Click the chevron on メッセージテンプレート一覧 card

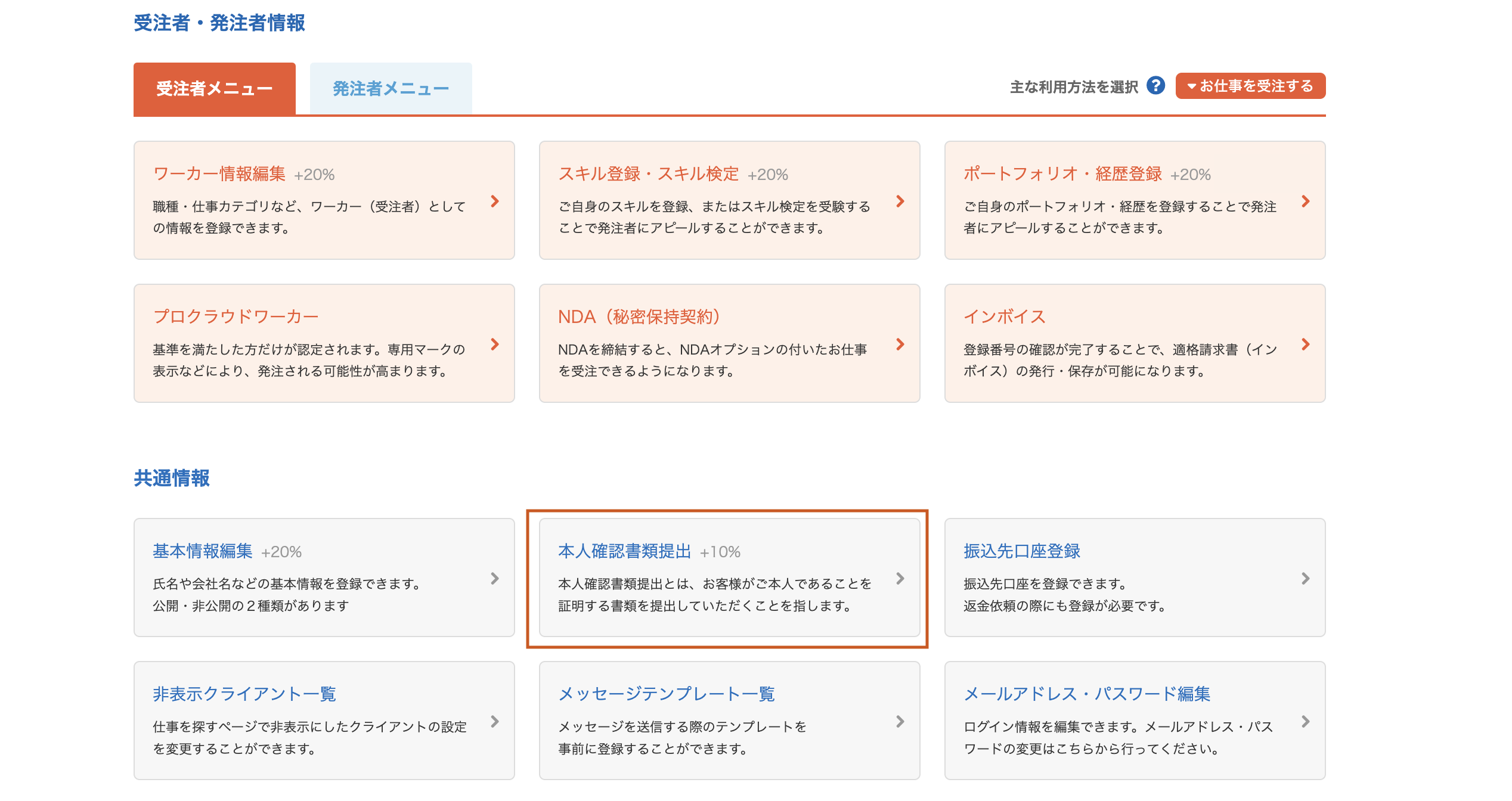[x=900, y=721]
